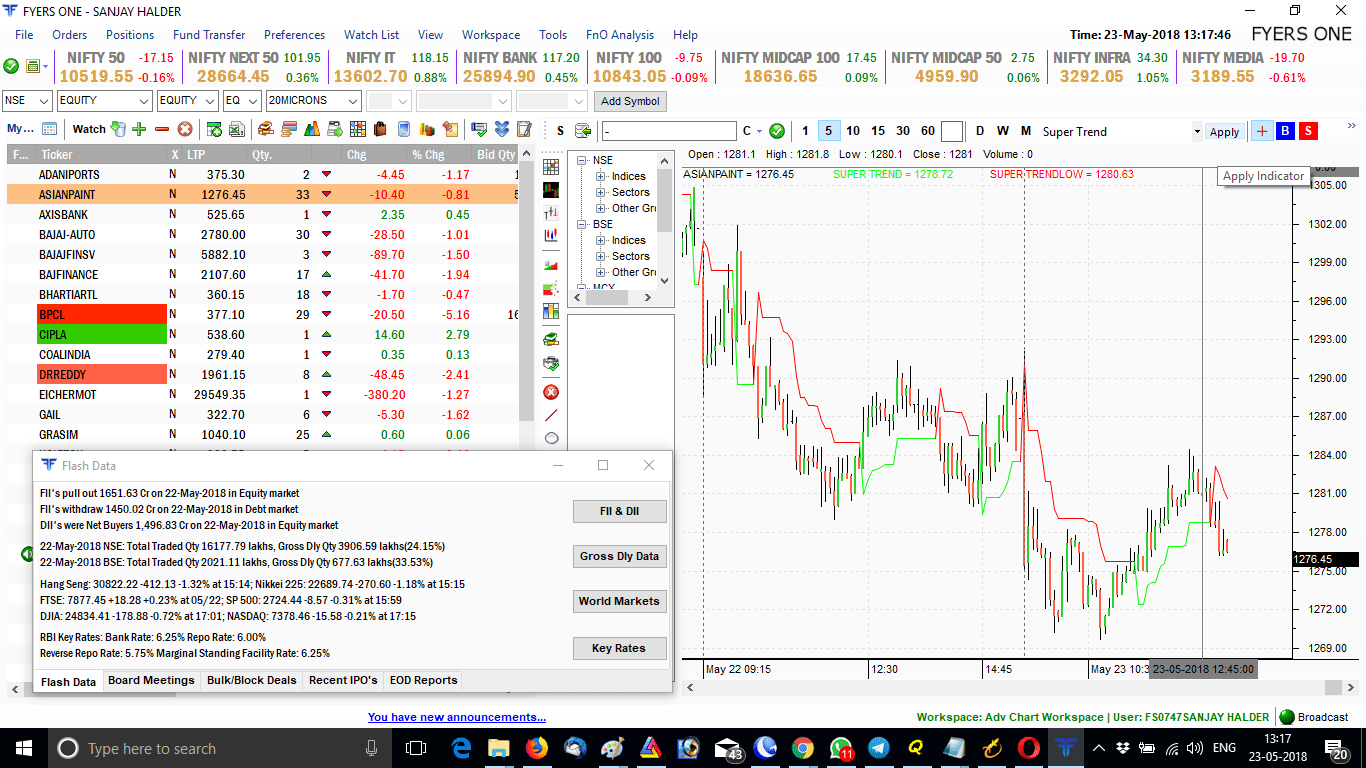Open the Super Trend indicator dropdown
The height and width of the screenshot is (768, 1366).
[x=1197, y=132]
